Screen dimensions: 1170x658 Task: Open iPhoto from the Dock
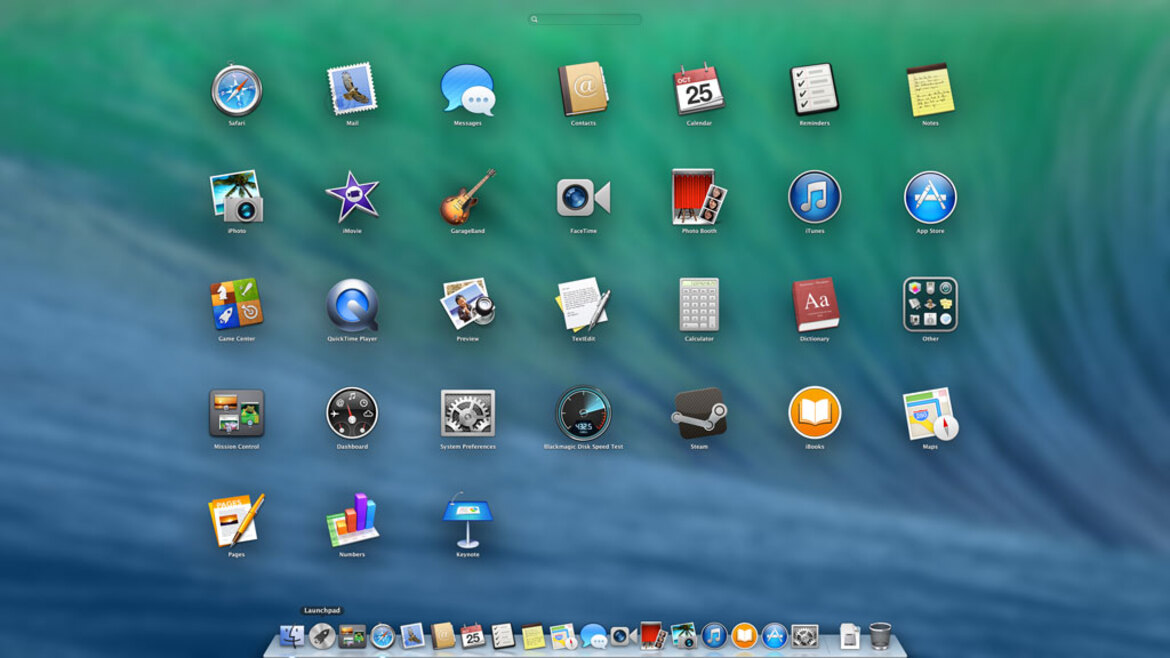point(683,636)
